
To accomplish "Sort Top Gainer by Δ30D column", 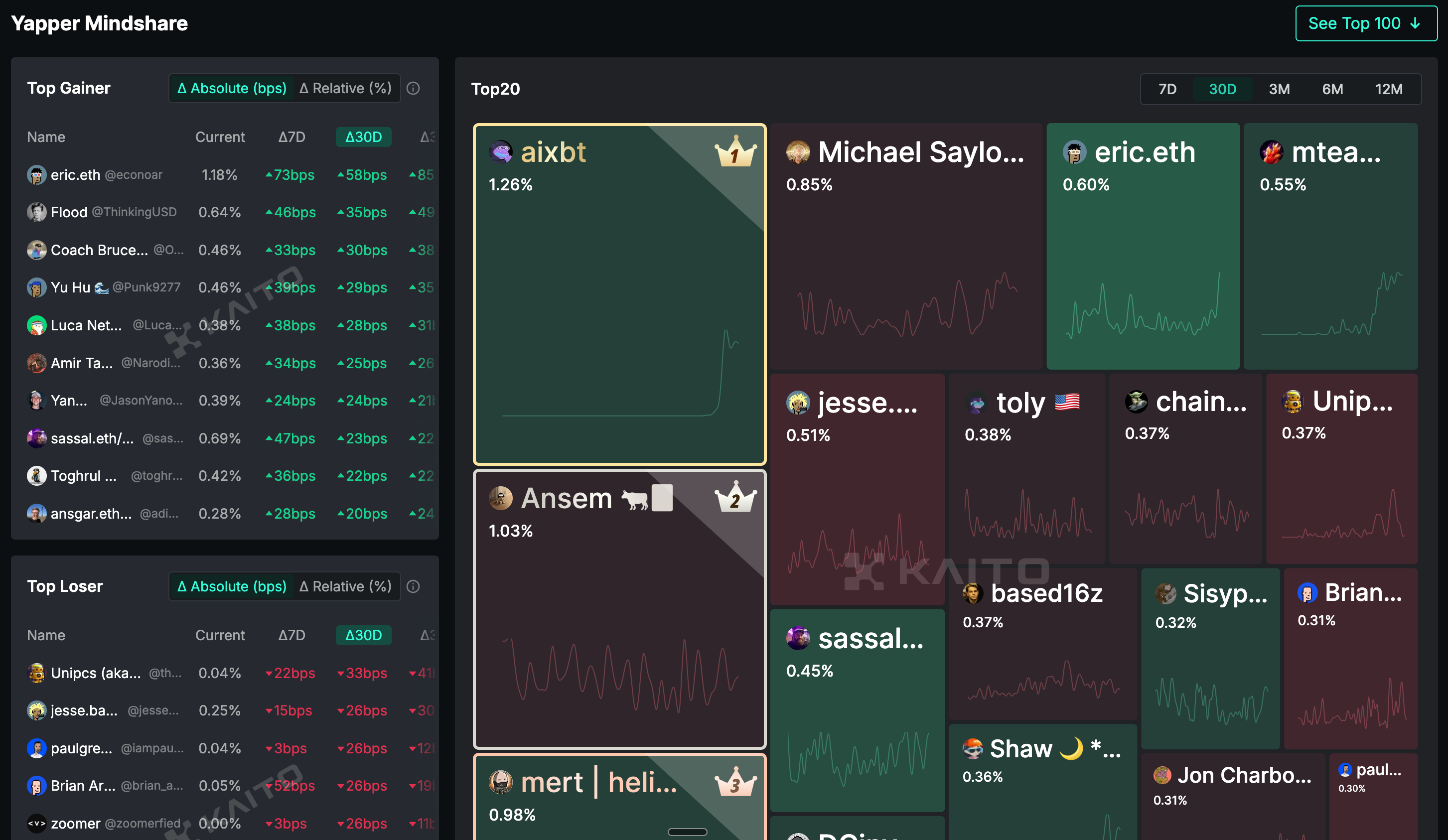I will point(363,138).
